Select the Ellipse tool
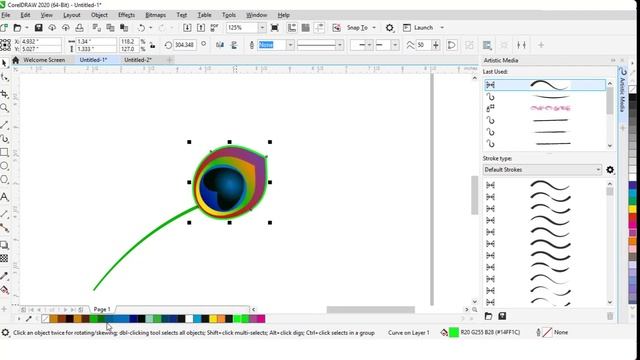This screenshot has width=640, height=360. 4,166
